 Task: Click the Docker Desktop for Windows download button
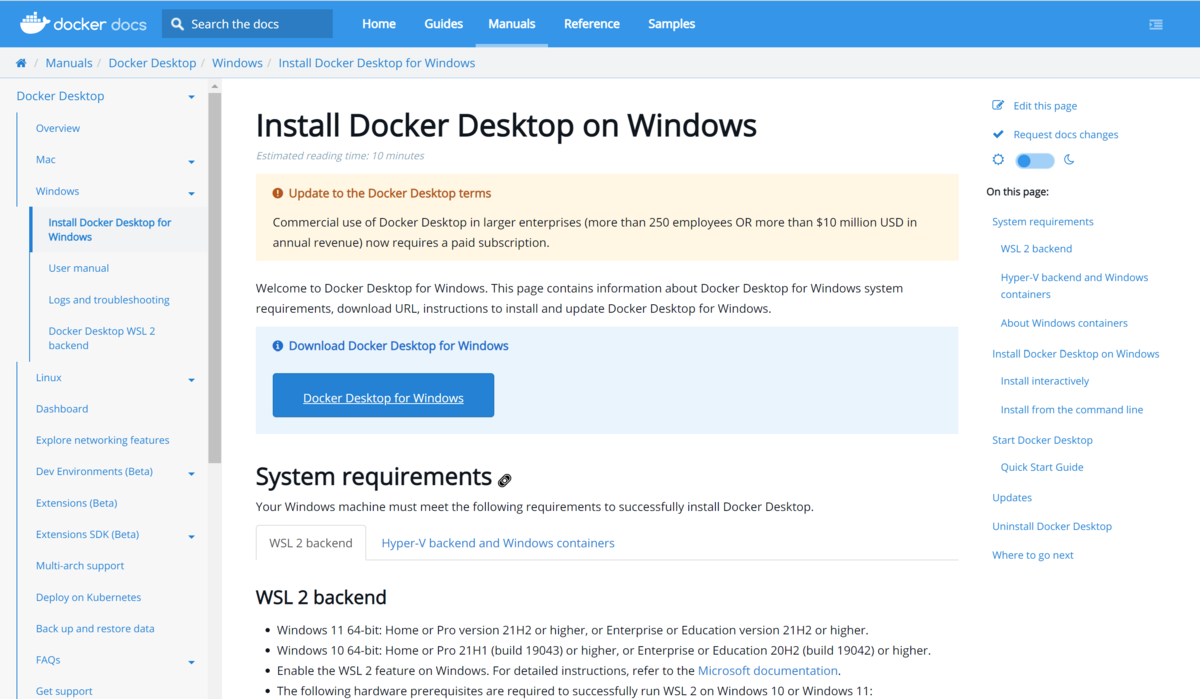point(383,396)
